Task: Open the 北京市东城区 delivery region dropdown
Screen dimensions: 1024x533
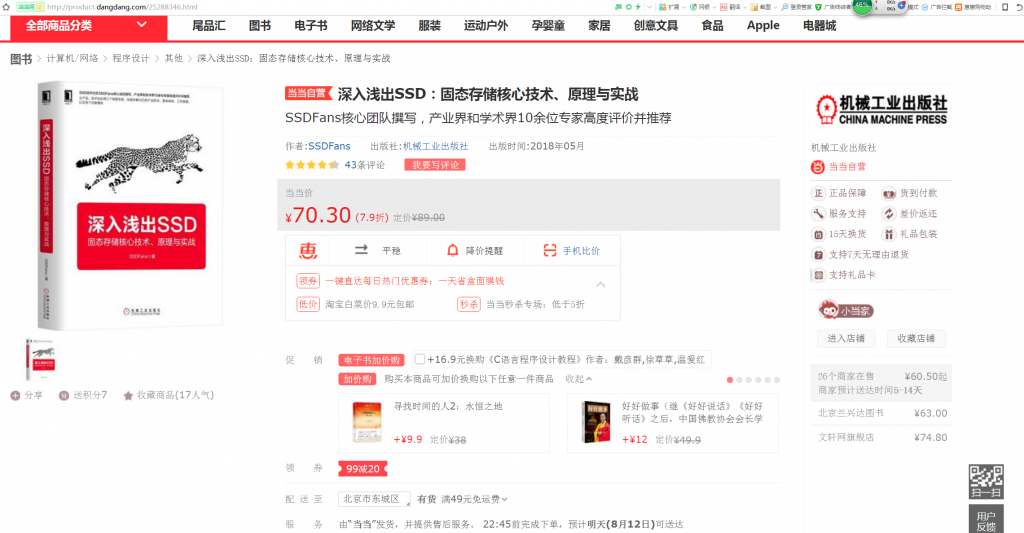Action: (374, 499)
